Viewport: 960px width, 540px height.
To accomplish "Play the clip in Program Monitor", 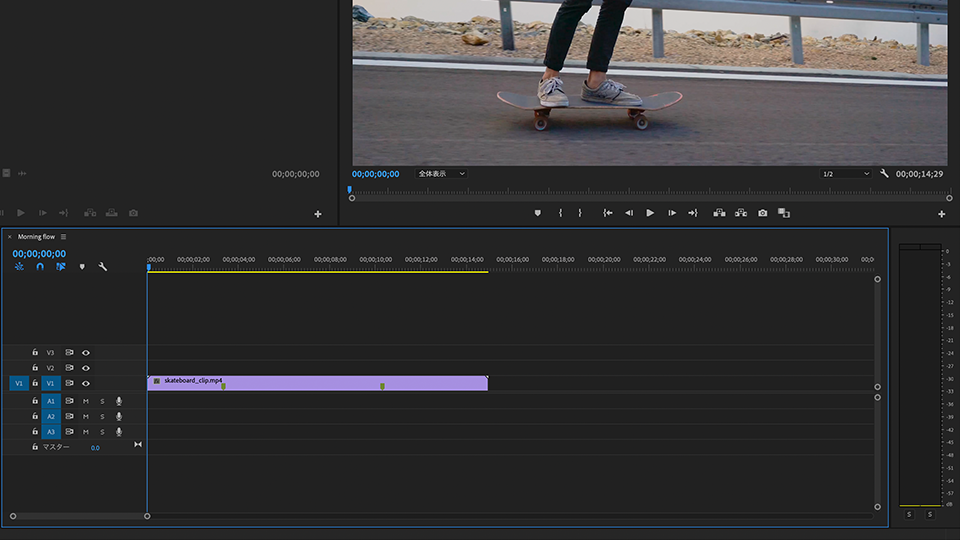I will coord(650,213).
